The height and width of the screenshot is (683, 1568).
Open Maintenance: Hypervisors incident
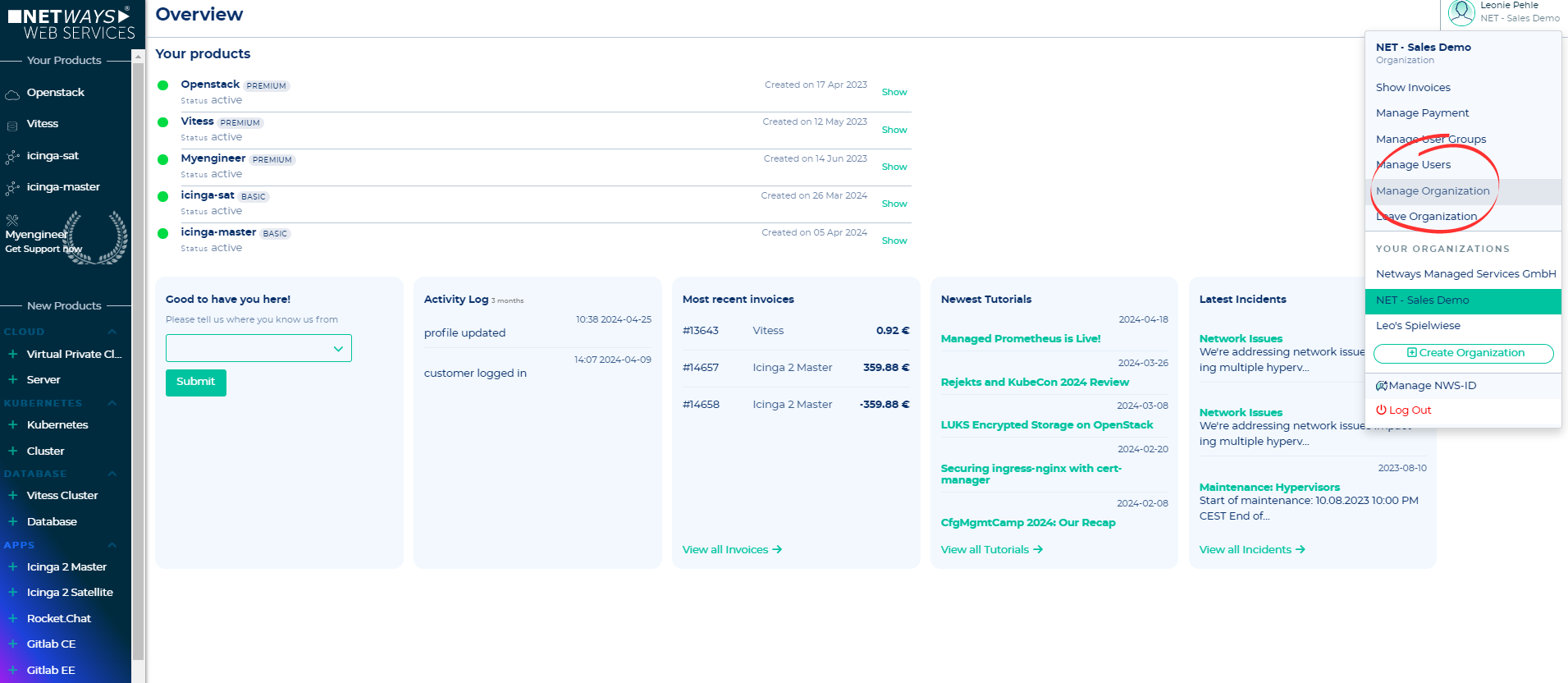(x=1269, y=487)
